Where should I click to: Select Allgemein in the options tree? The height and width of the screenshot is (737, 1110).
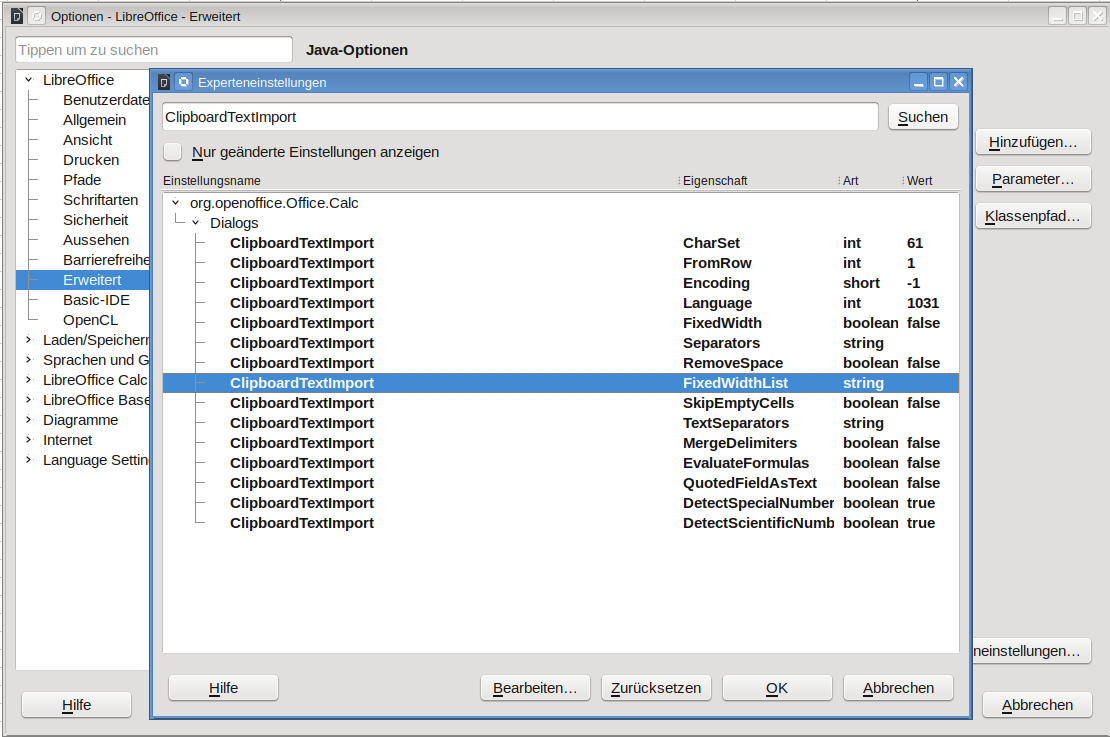tap(94, 120)
